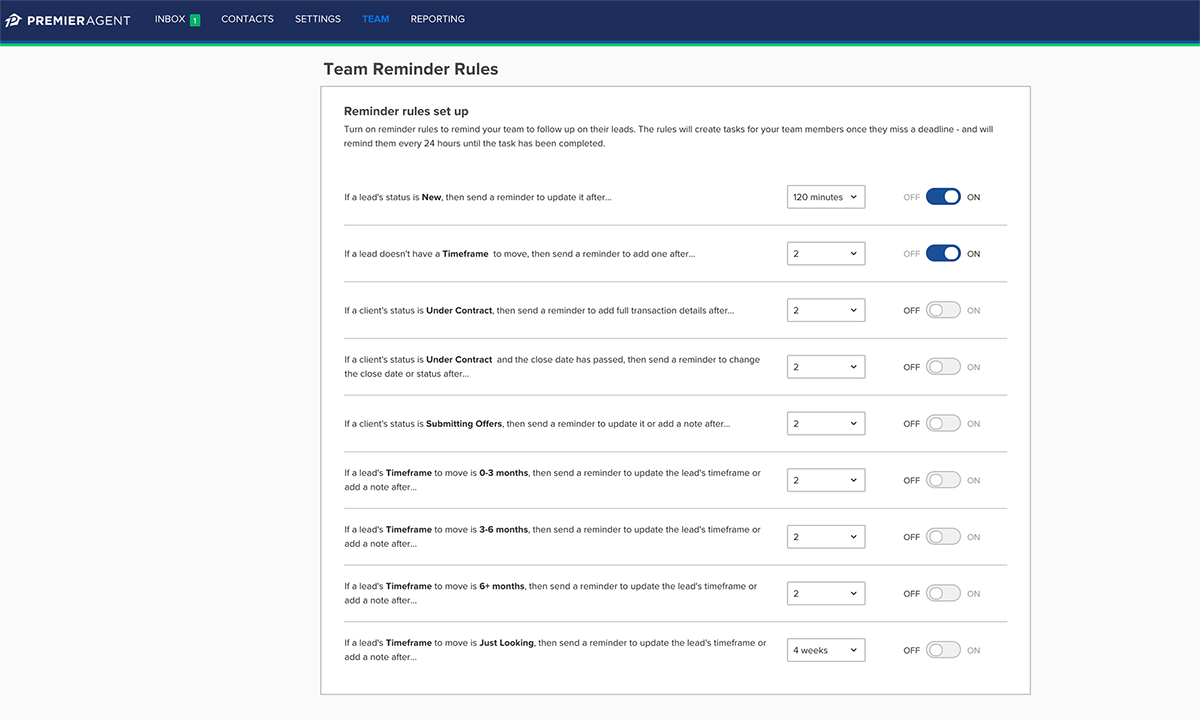Turn on the 0-3 months timeframe toggle
Screen dimensions: 1200x720
(x=943, y=481)
